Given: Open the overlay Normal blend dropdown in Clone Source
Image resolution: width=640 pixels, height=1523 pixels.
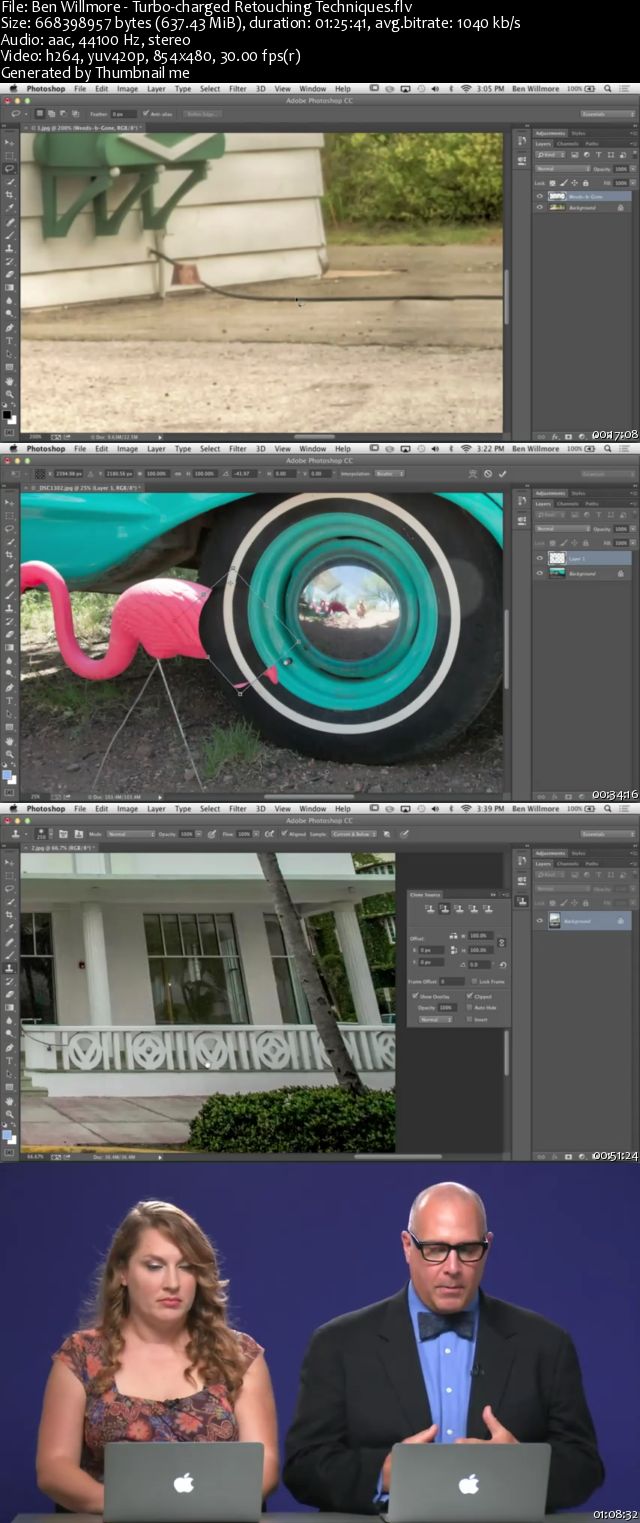Looking at the screenshot, I should tap(436, 1019).
